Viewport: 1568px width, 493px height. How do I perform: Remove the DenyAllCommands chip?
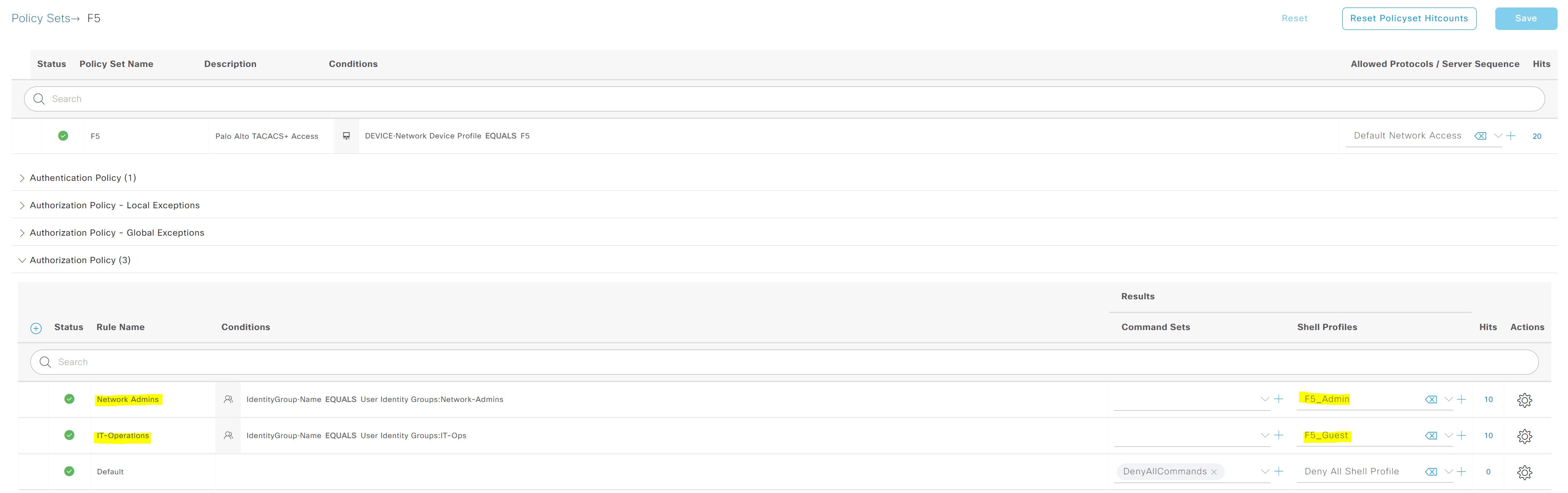pos(1214,472)
